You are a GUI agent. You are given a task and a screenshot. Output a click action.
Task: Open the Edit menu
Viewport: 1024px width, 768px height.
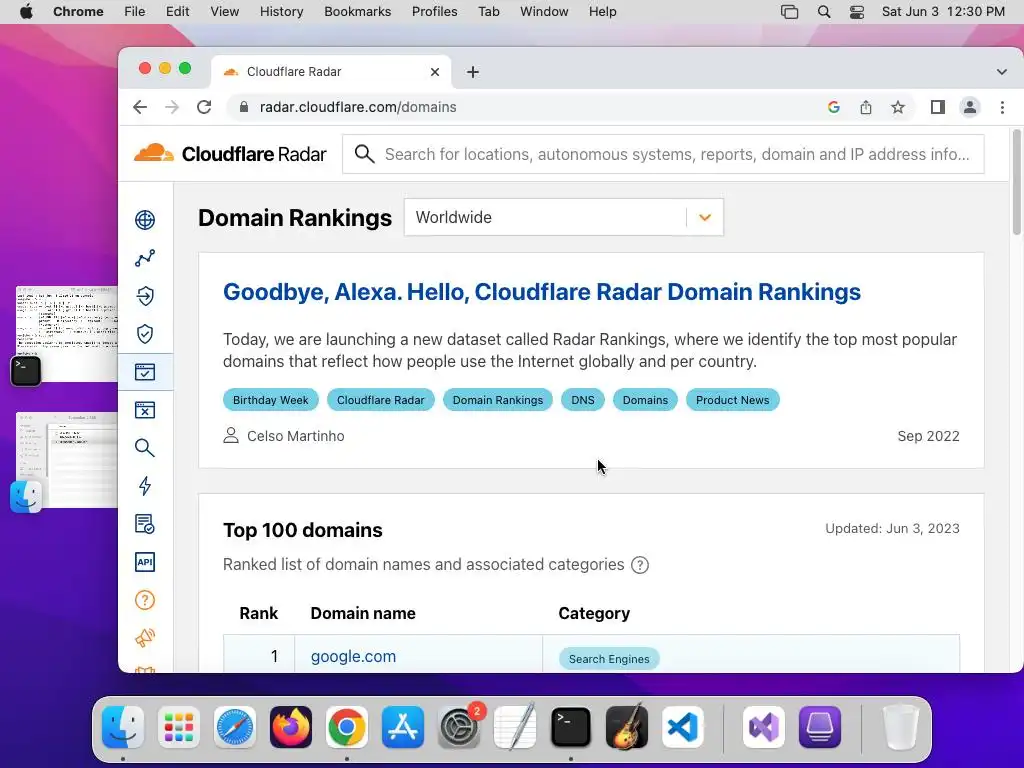pyautogui.click(x=177, y=12)
